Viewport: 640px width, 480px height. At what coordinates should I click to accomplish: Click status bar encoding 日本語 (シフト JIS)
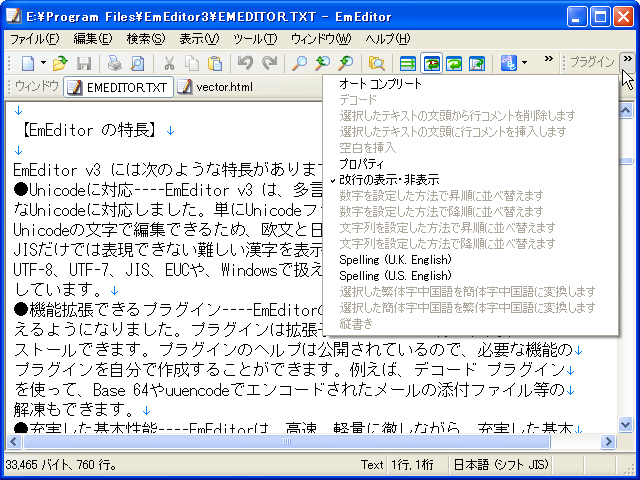point(501,464)
